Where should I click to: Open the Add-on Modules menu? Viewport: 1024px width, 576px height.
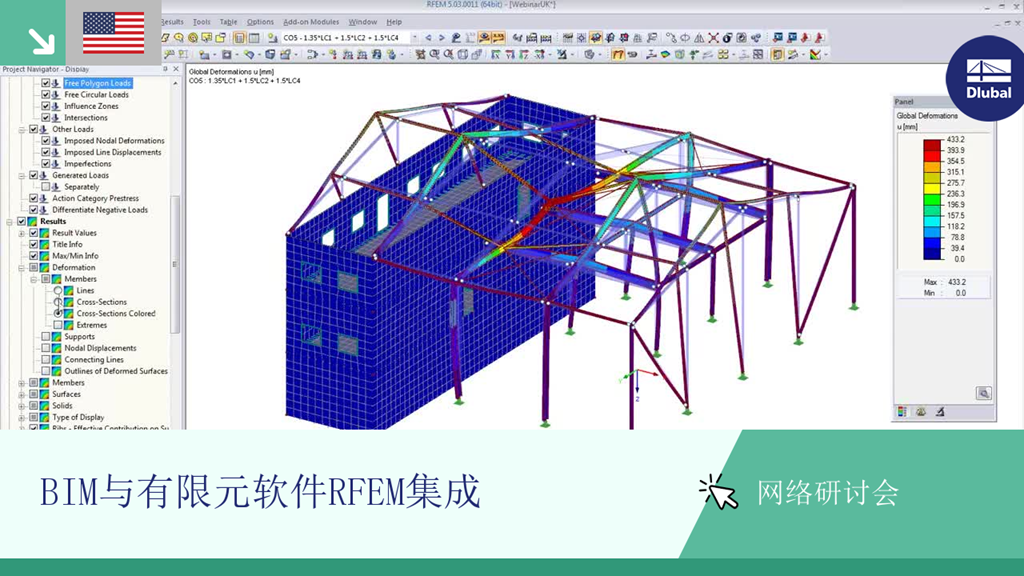311,22
